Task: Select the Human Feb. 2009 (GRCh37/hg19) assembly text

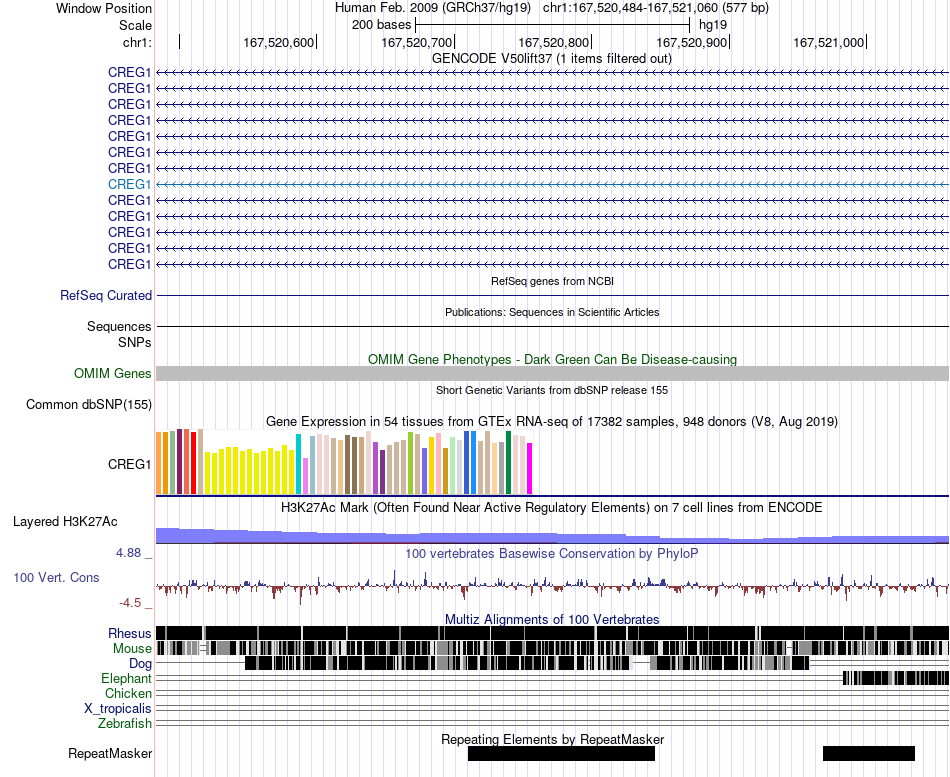Action: [433, 8]
